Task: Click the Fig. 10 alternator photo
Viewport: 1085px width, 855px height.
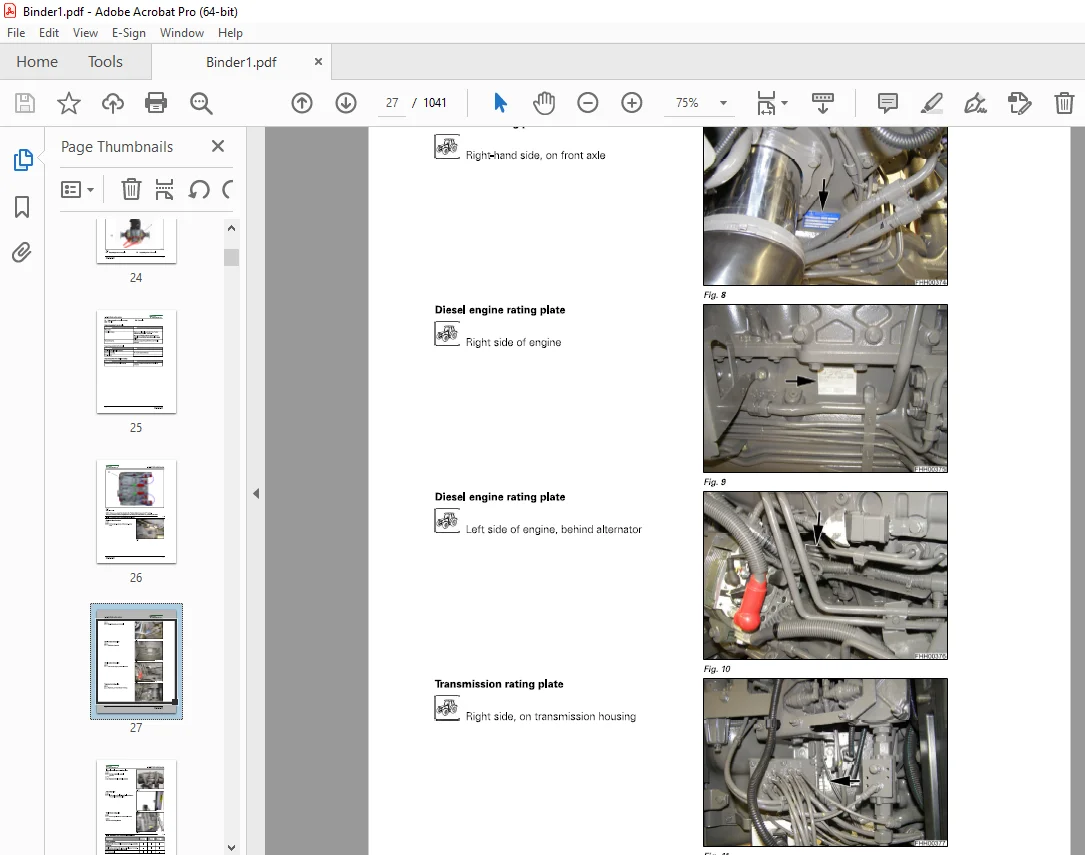Action: coord(826,576)
